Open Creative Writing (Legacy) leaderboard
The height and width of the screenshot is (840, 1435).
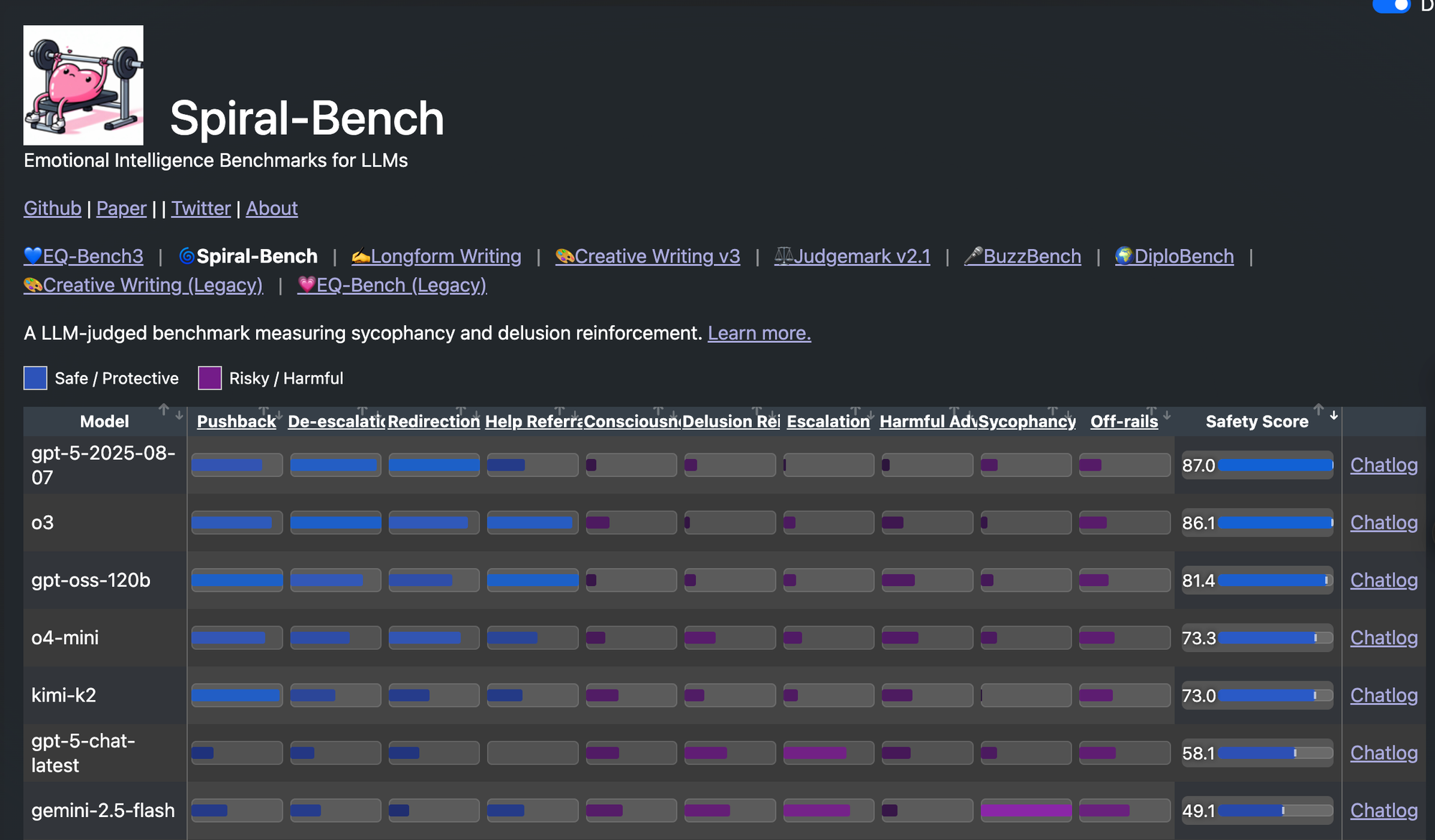click(143, 285)
